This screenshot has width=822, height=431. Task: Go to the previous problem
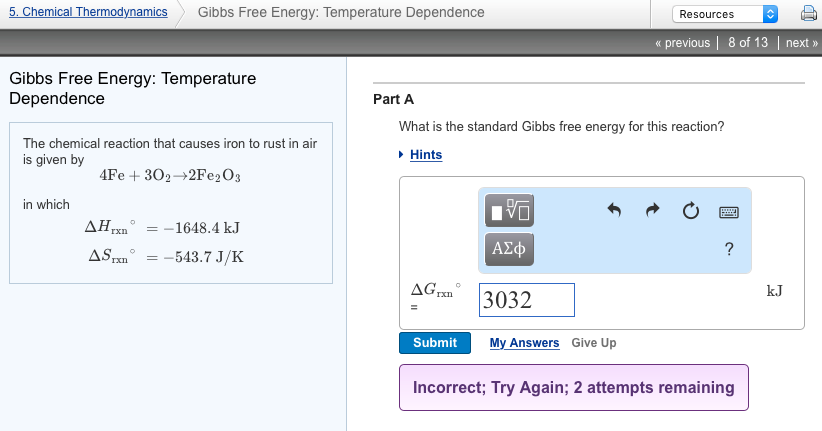coord(682,43)
